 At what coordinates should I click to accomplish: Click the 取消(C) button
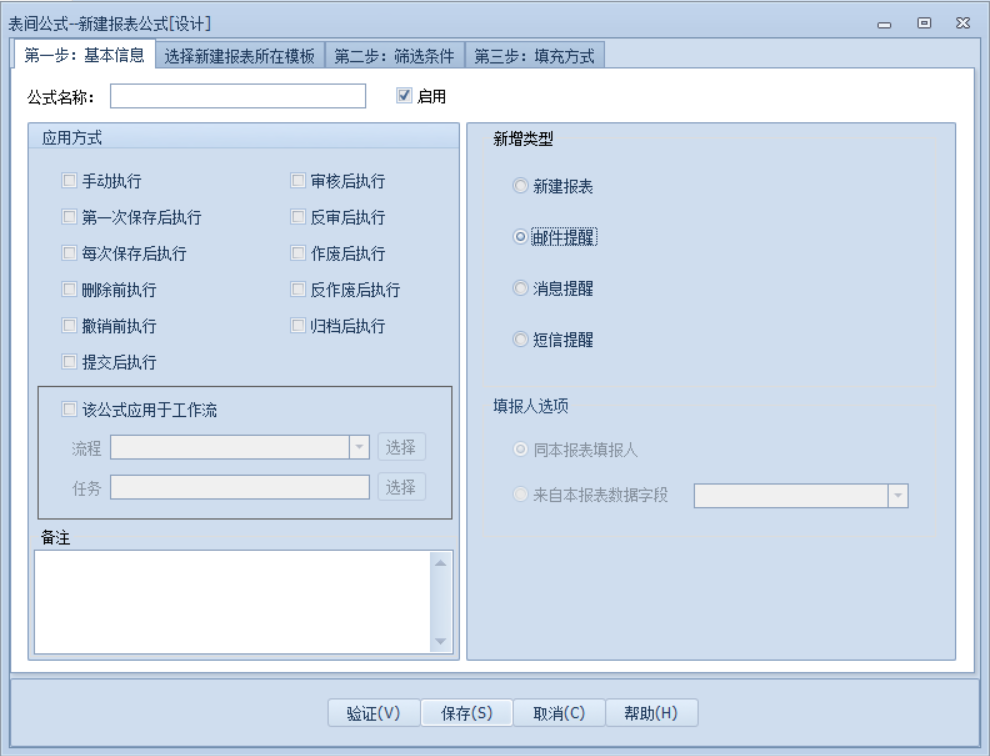click(x=558, y=713)
